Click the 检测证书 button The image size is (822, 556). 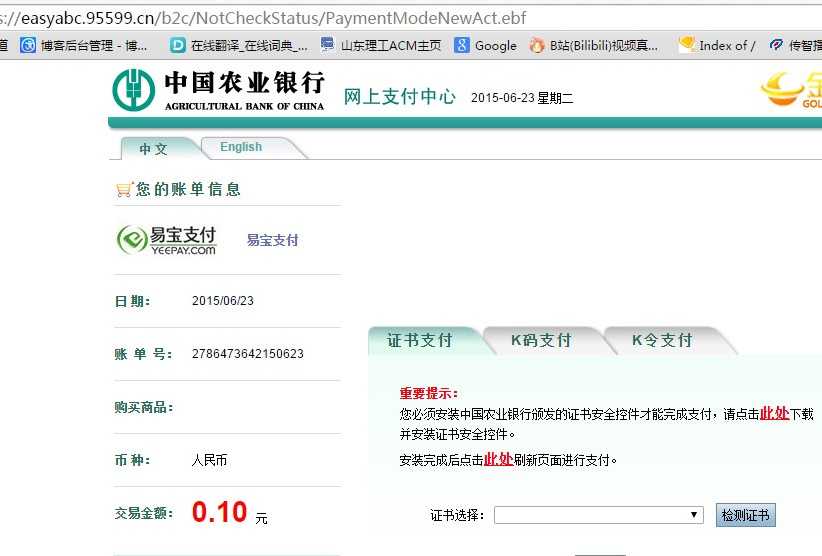[x=745, y=515]
